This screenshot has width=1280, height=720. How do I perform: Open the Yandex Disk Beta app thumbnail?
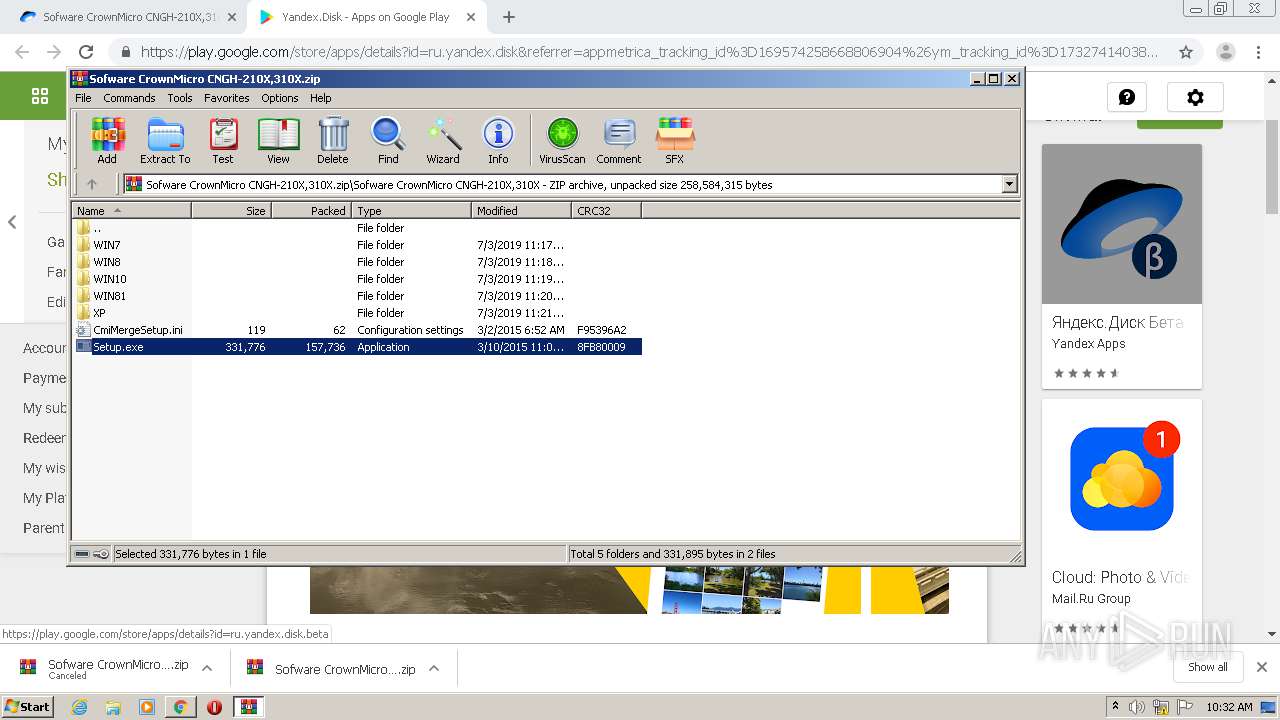[x=1122, y=224]
